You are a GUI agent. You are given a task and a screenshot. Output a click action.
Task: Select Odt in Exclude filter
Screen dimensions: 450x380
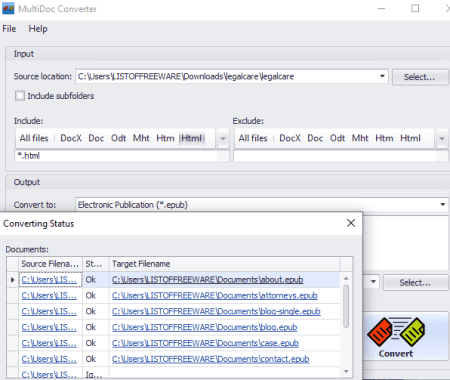(x=337, y=138)
